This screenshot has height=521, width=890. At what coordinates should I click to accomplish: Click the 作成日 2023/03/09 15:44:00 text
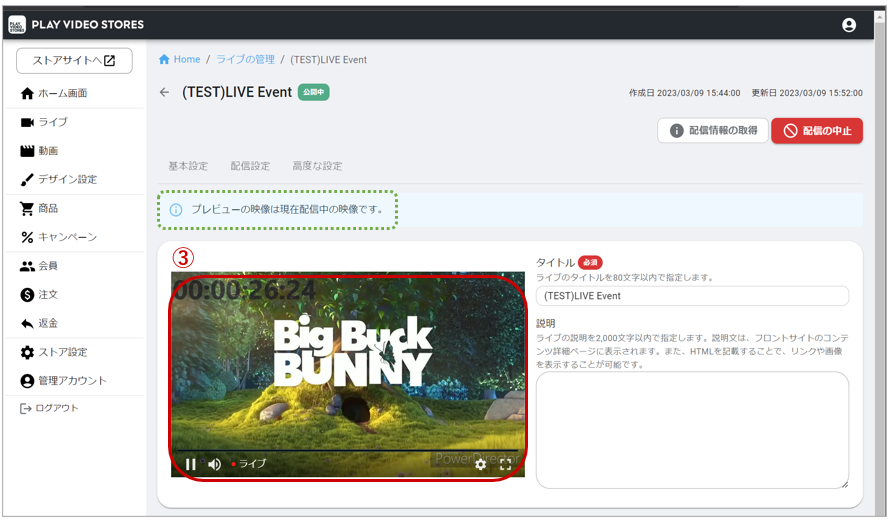click(685, 93)
